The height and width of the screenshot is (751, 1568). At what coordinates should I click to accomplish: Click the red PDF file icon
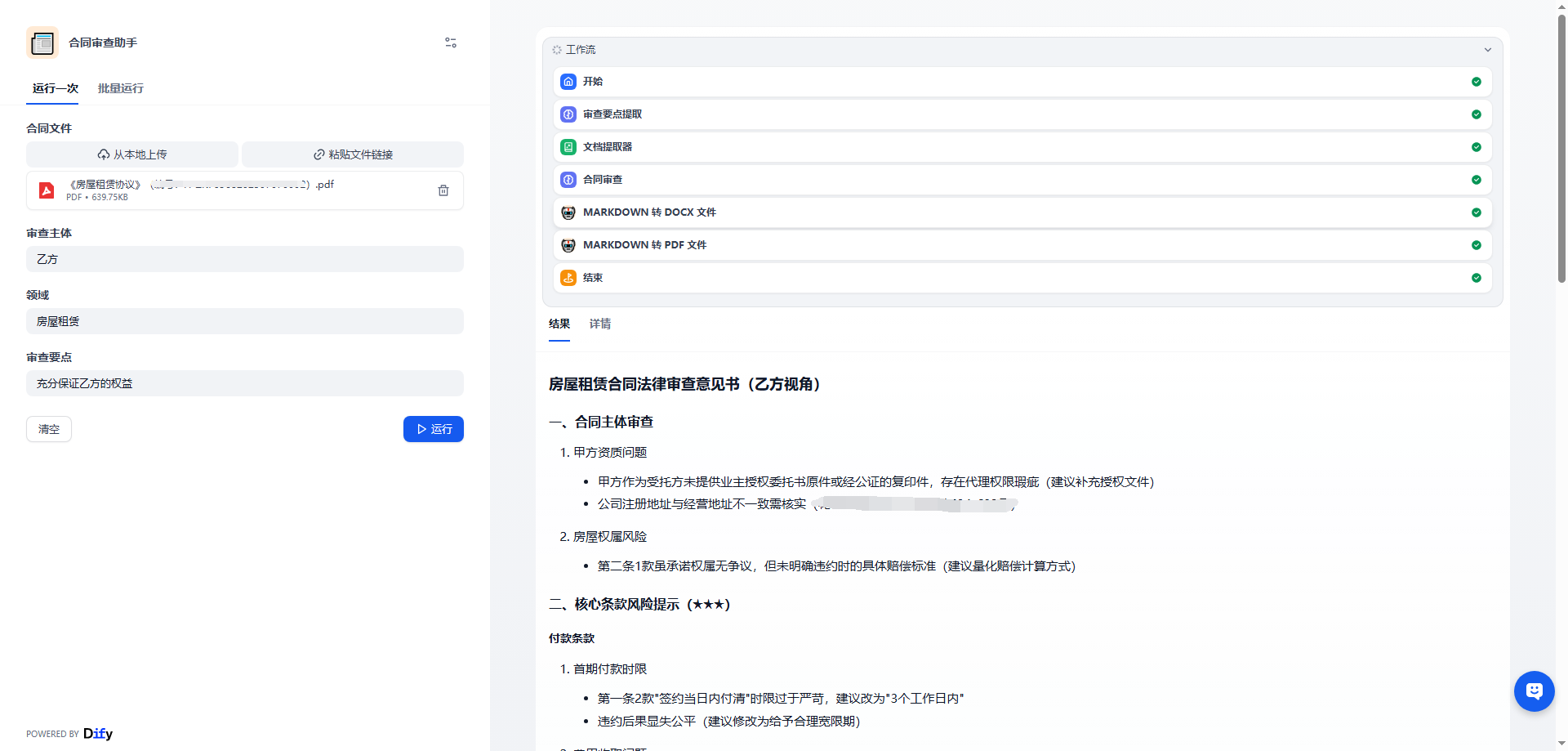[x=47, y=190]
